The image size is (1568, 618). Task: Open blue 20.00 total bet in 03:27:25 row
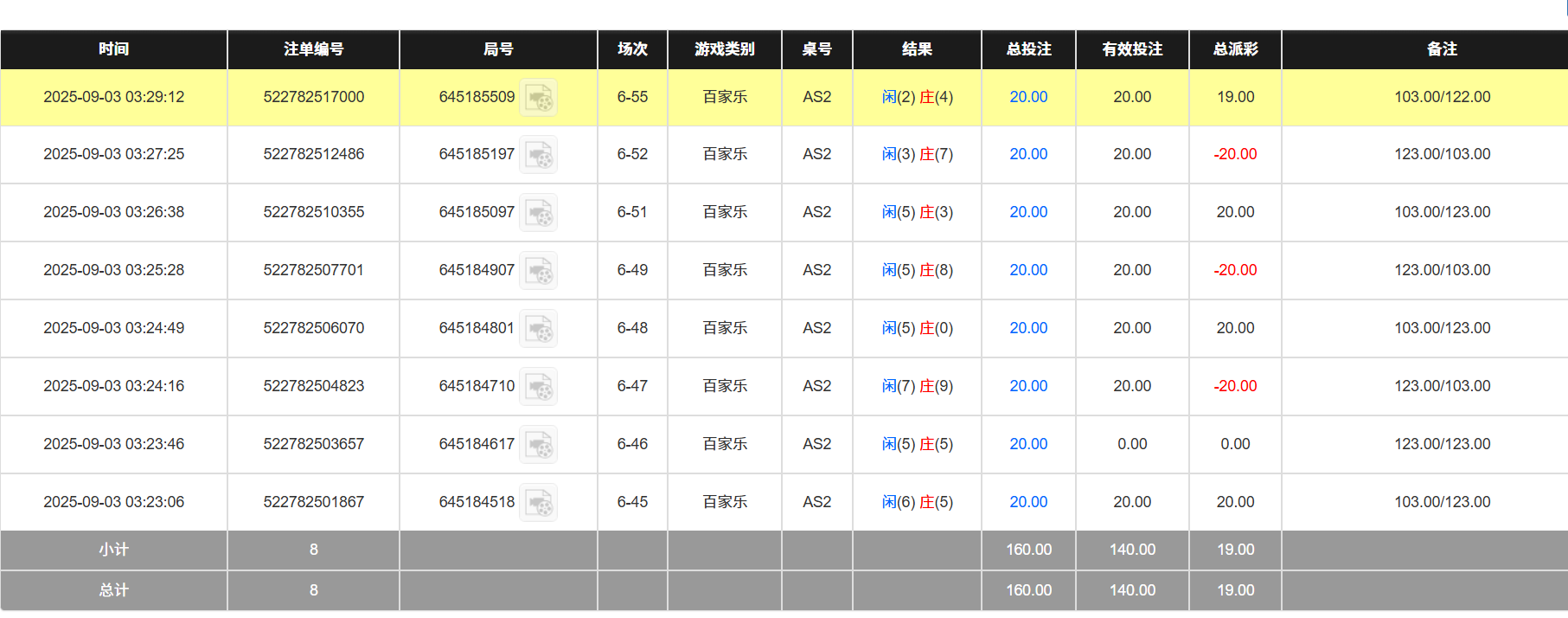pyautogui.click(x=1028, y=154)
